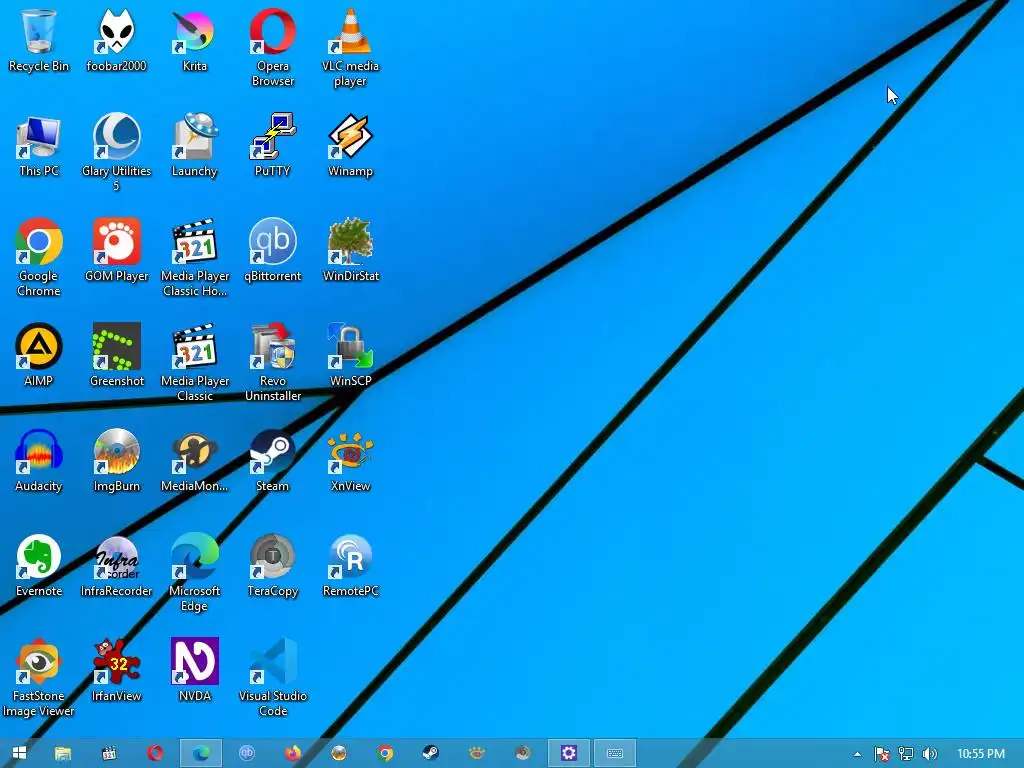Select the Audacity desktop shortcut

pyautogui.click(x=39, y=460)
